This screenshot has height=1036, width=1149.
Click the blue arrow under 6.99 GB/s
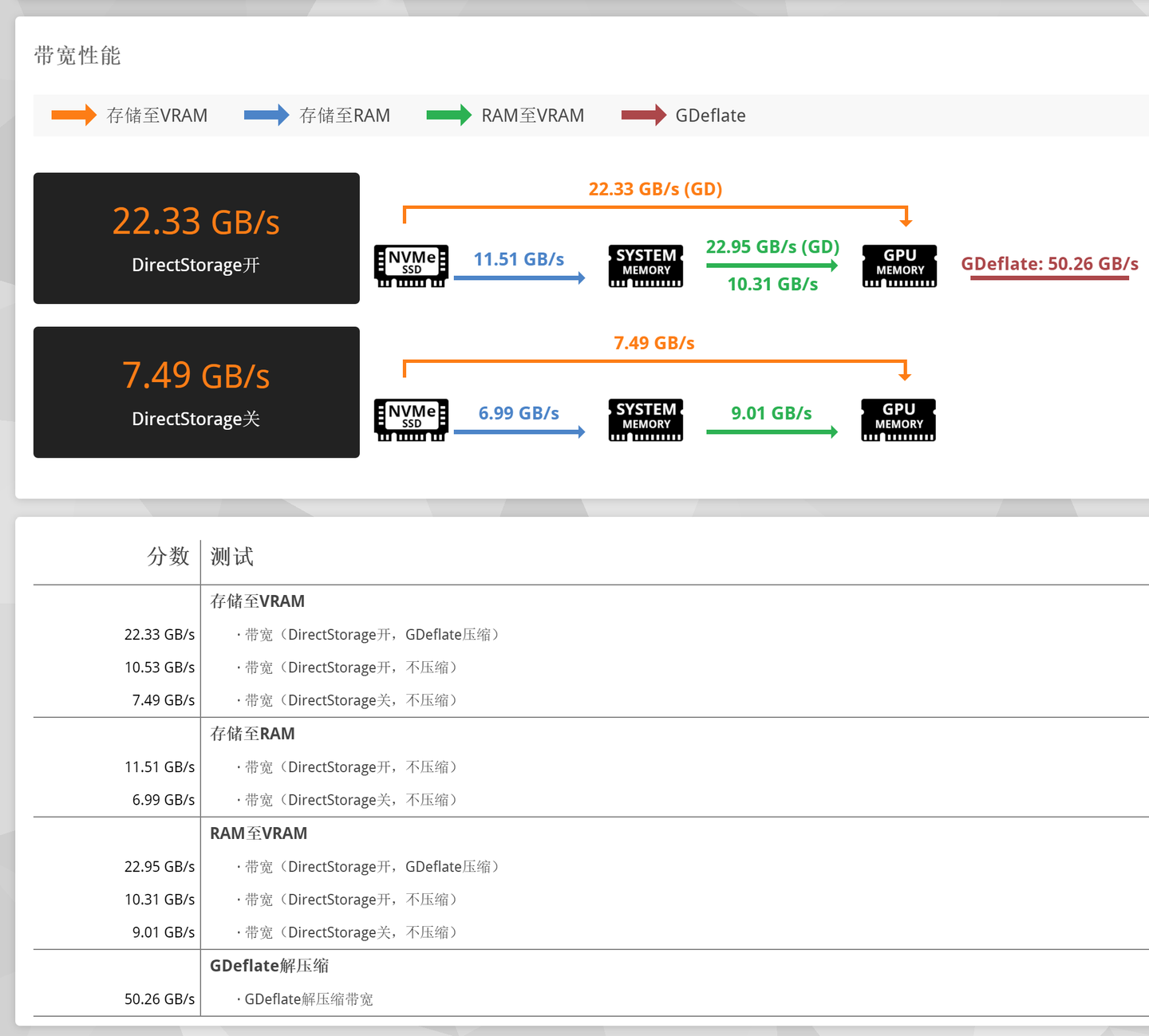coord(519,431)
